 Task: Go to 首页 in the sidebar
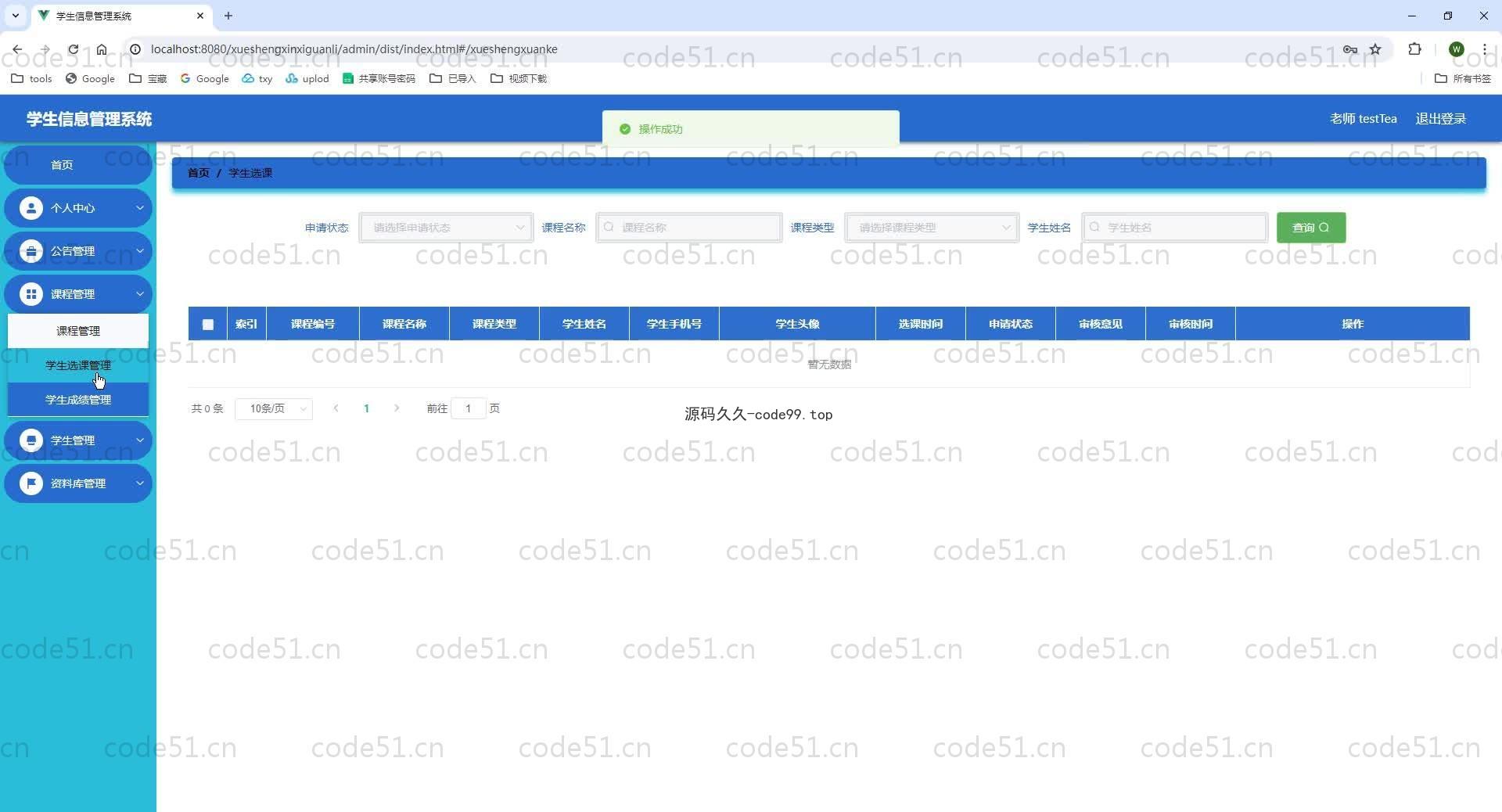point(78,165)
